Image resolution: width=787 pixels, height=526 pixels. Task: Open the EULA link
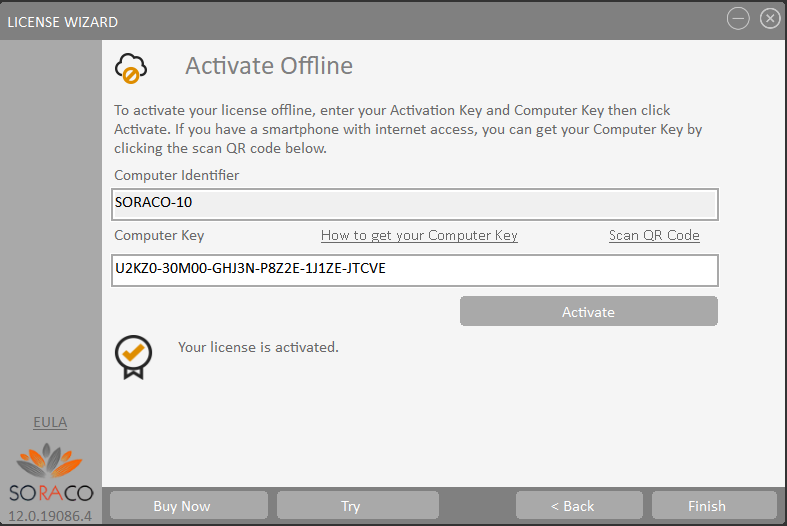pyautogui.click(x=50, y=423)
